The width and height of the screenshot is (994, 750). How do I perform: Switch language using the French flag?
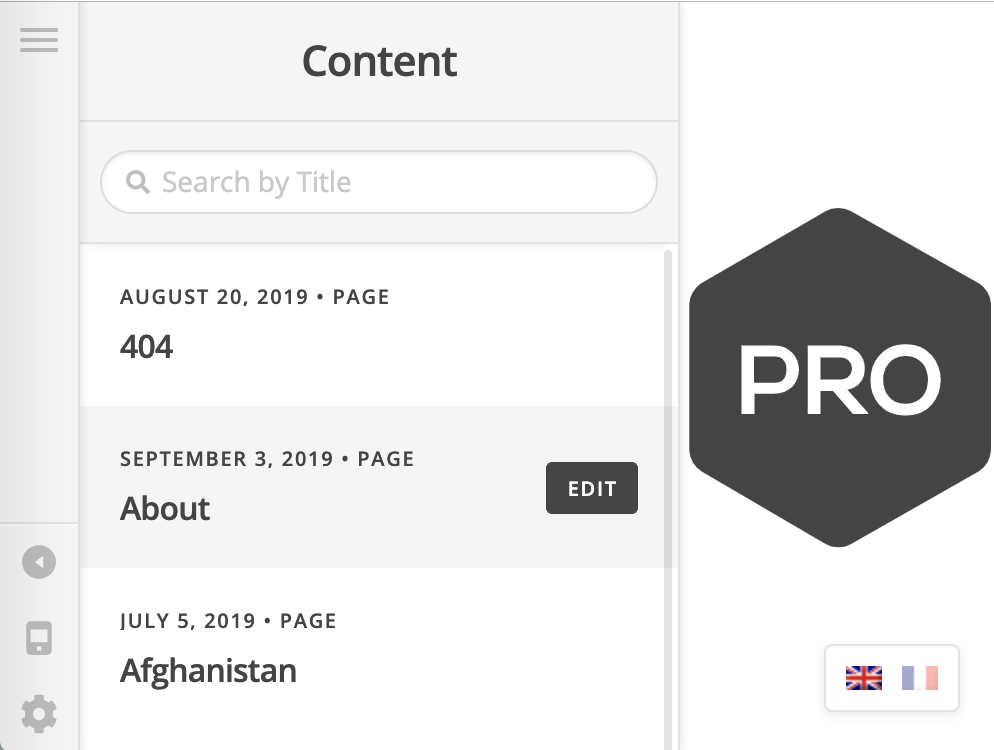click(919, 678)
